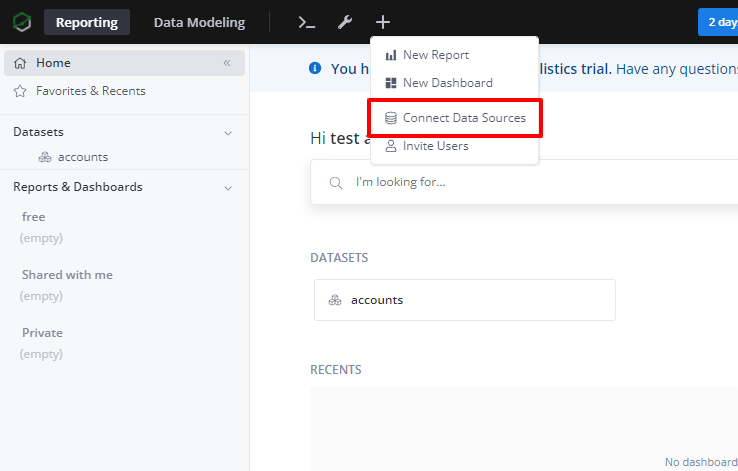The height and width of the screenshot is (471, 738).
Task: Click the accounts dataset card icon
Action: (x=335, y=300)
